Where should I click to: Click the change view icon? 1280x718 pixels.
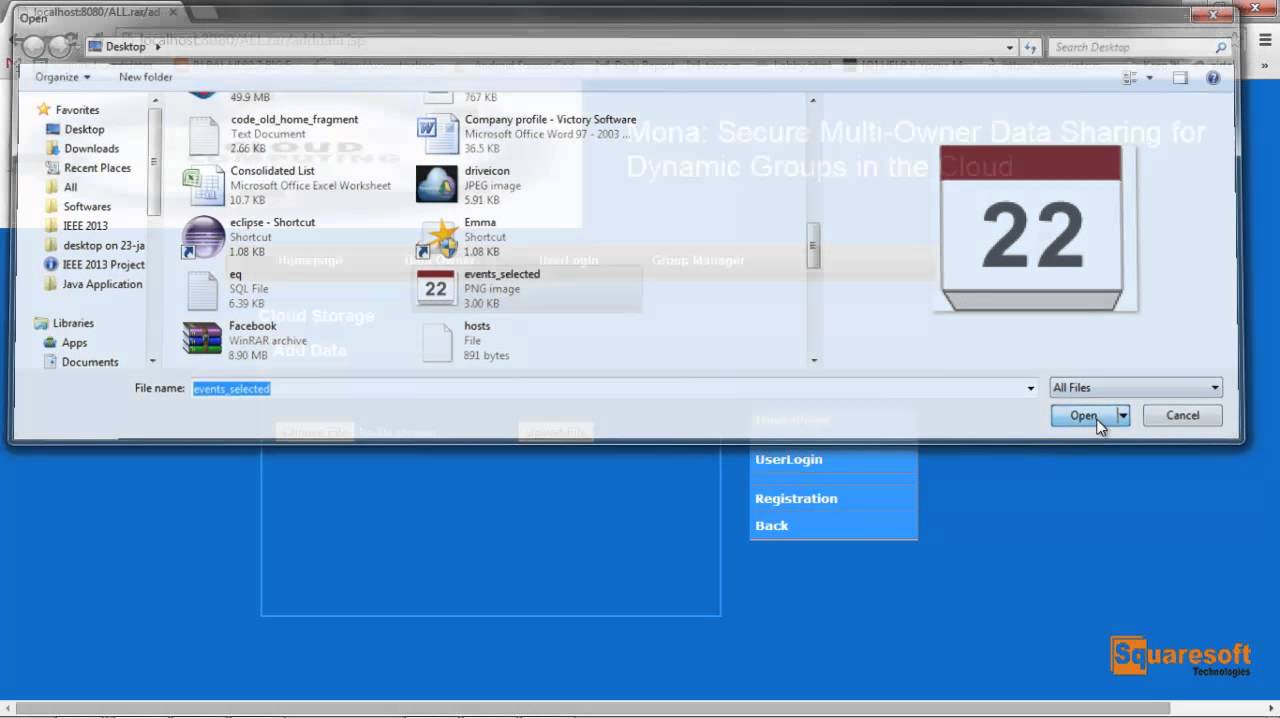click(x=1131, y=77)
